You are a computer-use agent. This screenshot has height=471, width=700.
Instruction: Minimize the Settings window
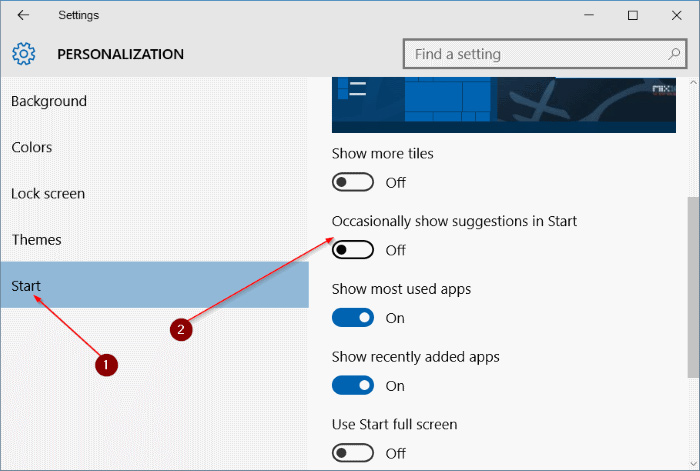coord(589,15)
